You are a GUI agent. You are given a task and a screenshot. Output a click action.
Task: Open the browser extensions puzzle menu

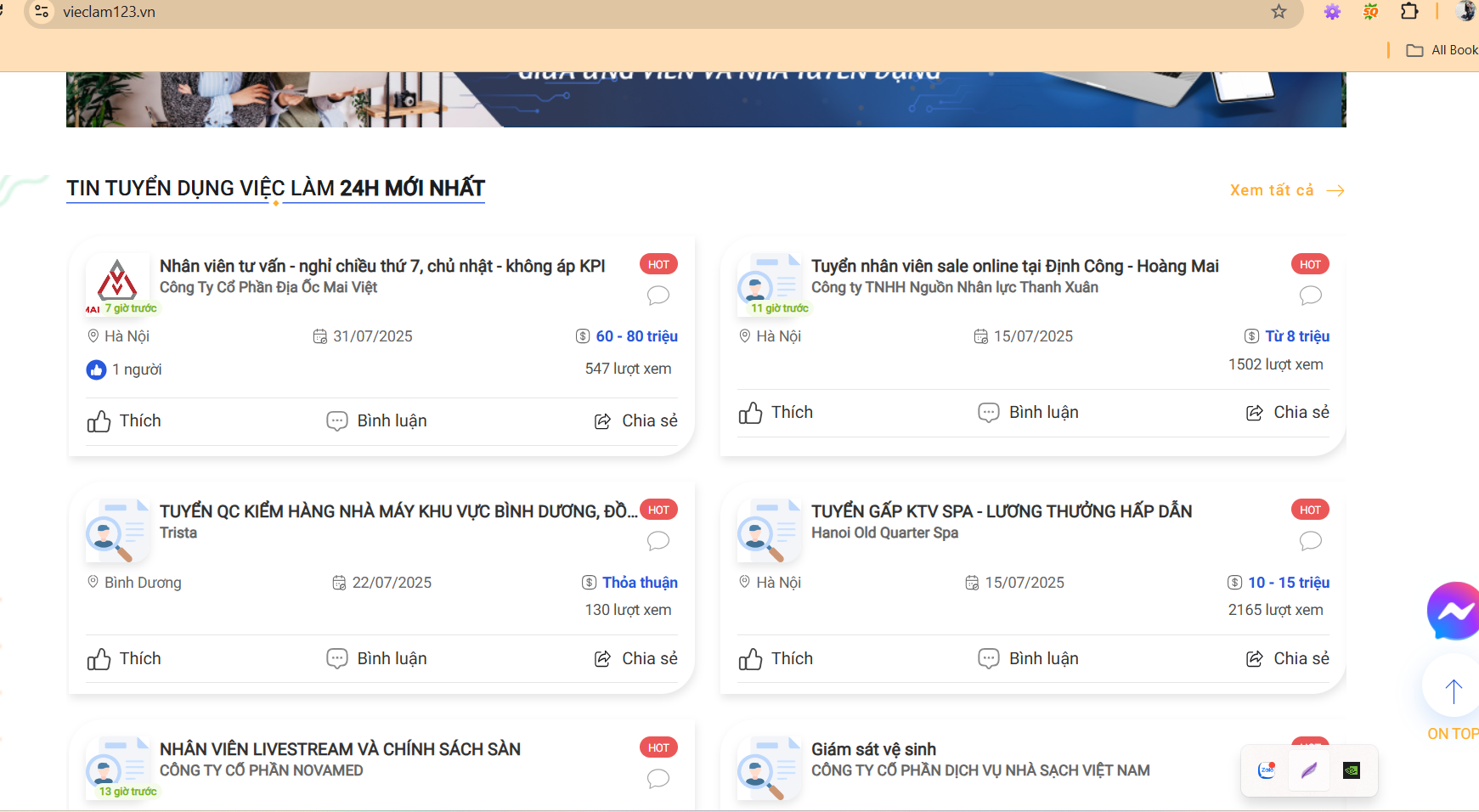point(1410,12)
